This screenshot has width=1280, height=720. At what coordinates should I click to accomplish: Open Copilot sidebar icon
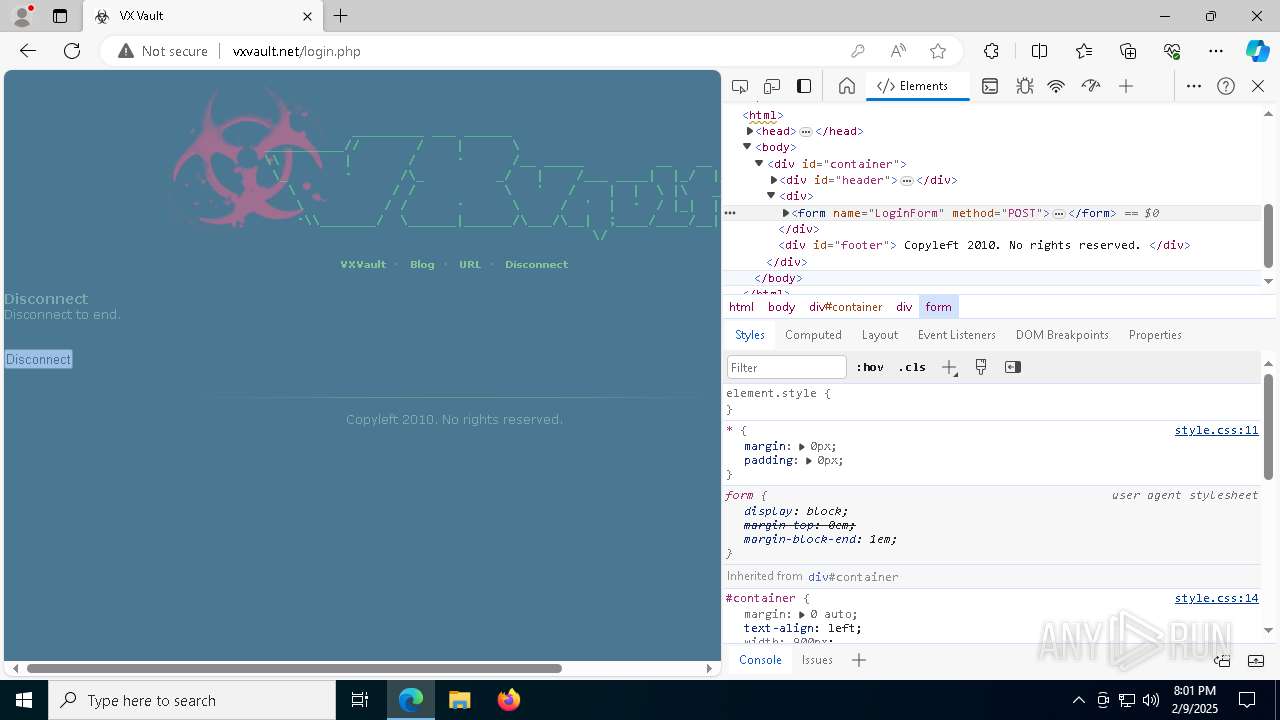click(x=1257, y=51)
